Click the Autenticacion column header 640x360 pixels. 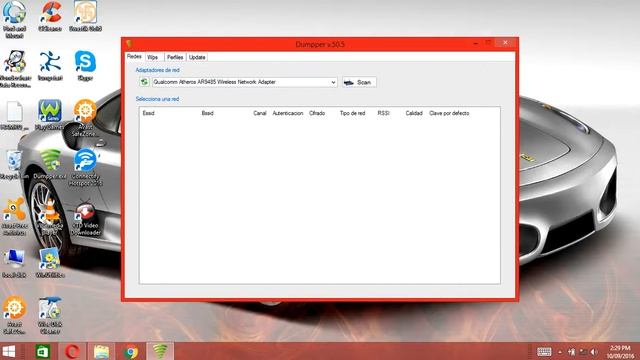click(288, 113)
